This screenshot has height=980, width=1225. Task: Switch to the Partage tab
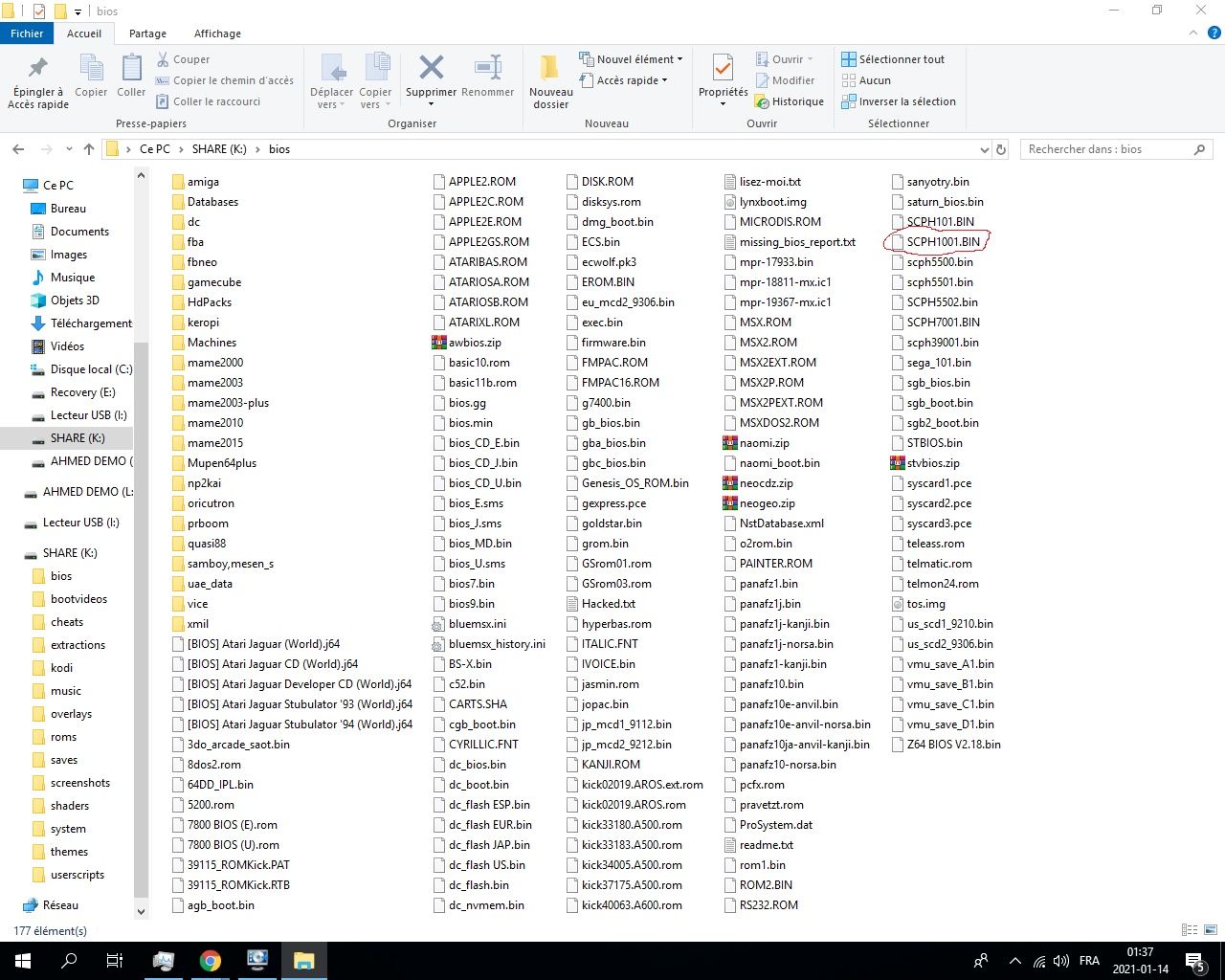click(147, 33)
